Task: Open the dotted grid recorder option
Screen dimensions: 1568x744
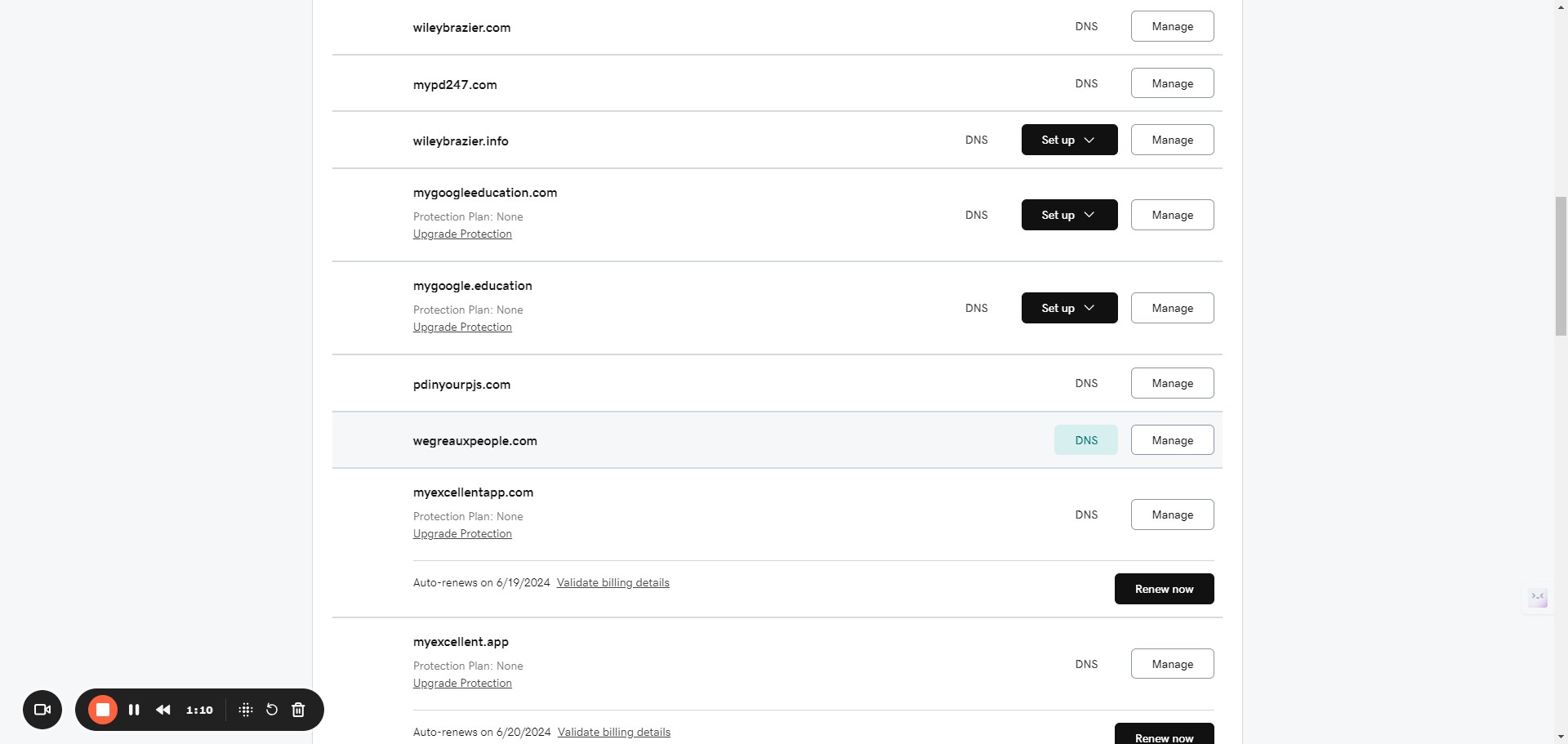Action: 245,710
